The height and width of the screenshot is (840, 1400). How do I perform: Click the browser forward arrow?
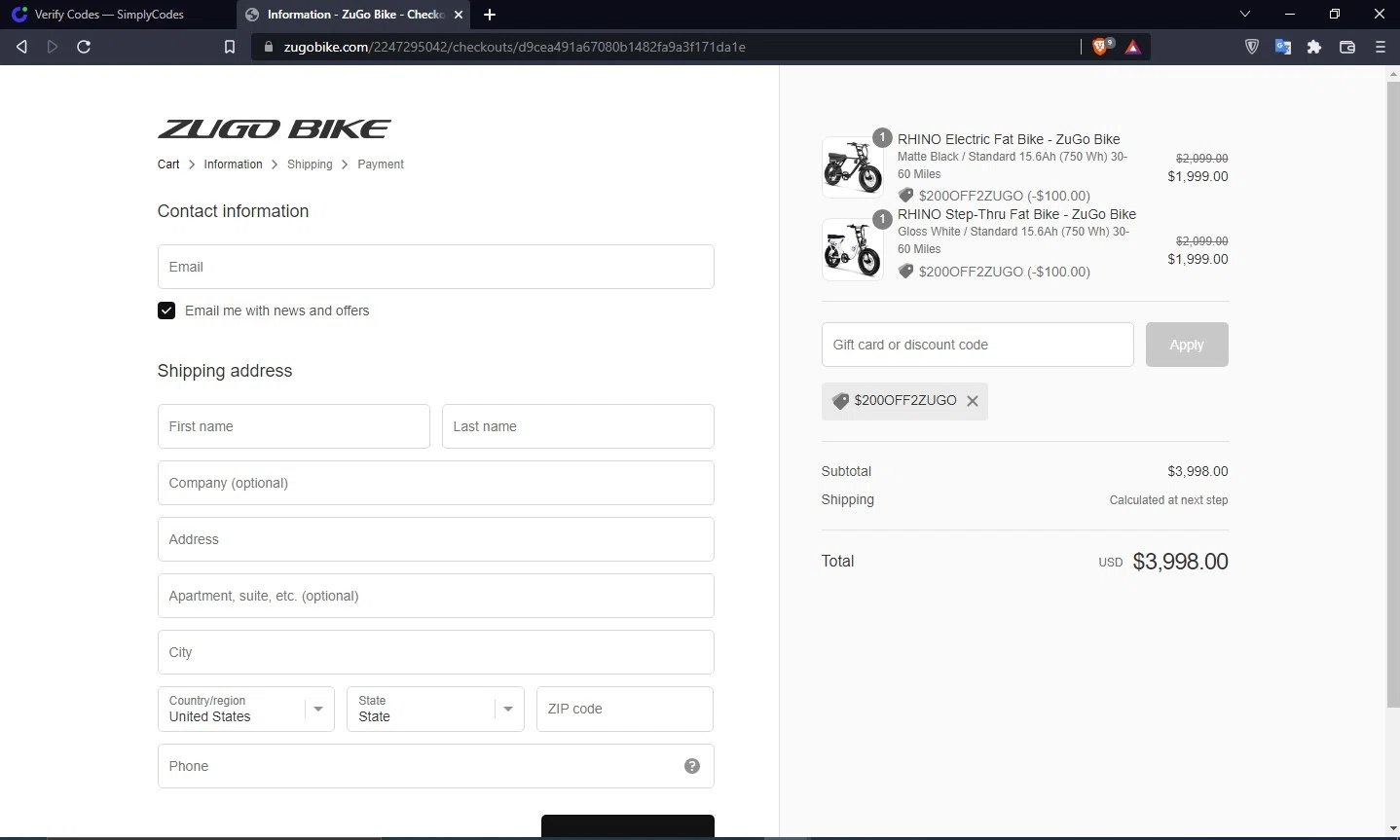[53, 47]
